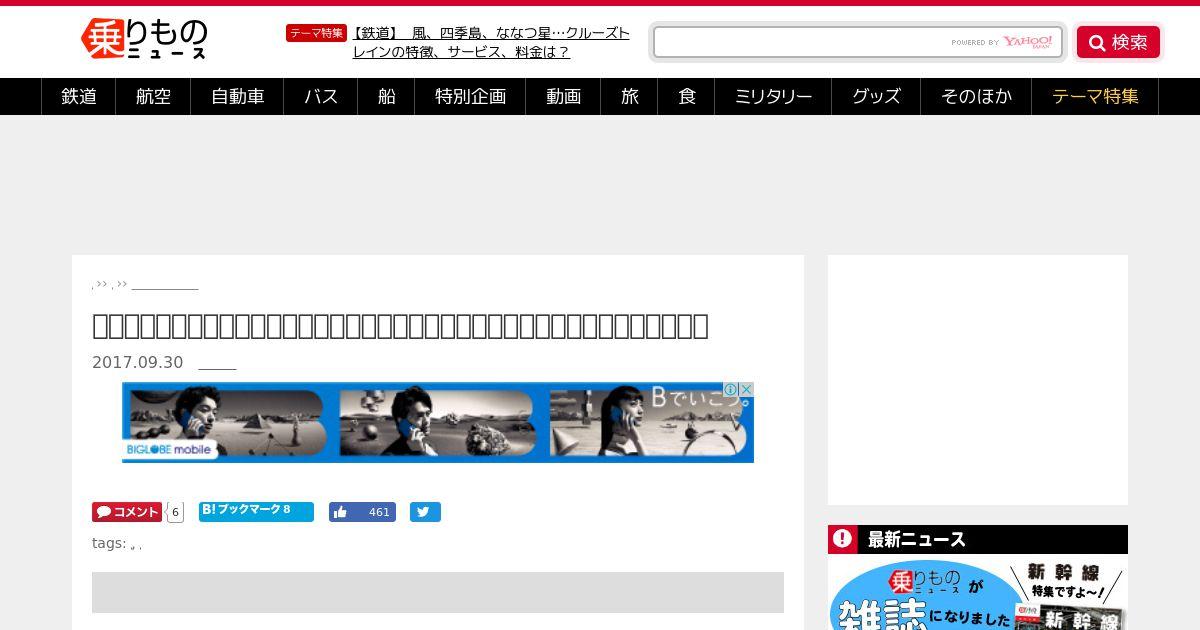Click the BIGLOBE mobile banner ad
This screenshot has height=630, width=1200.
[x=438, y=422]
